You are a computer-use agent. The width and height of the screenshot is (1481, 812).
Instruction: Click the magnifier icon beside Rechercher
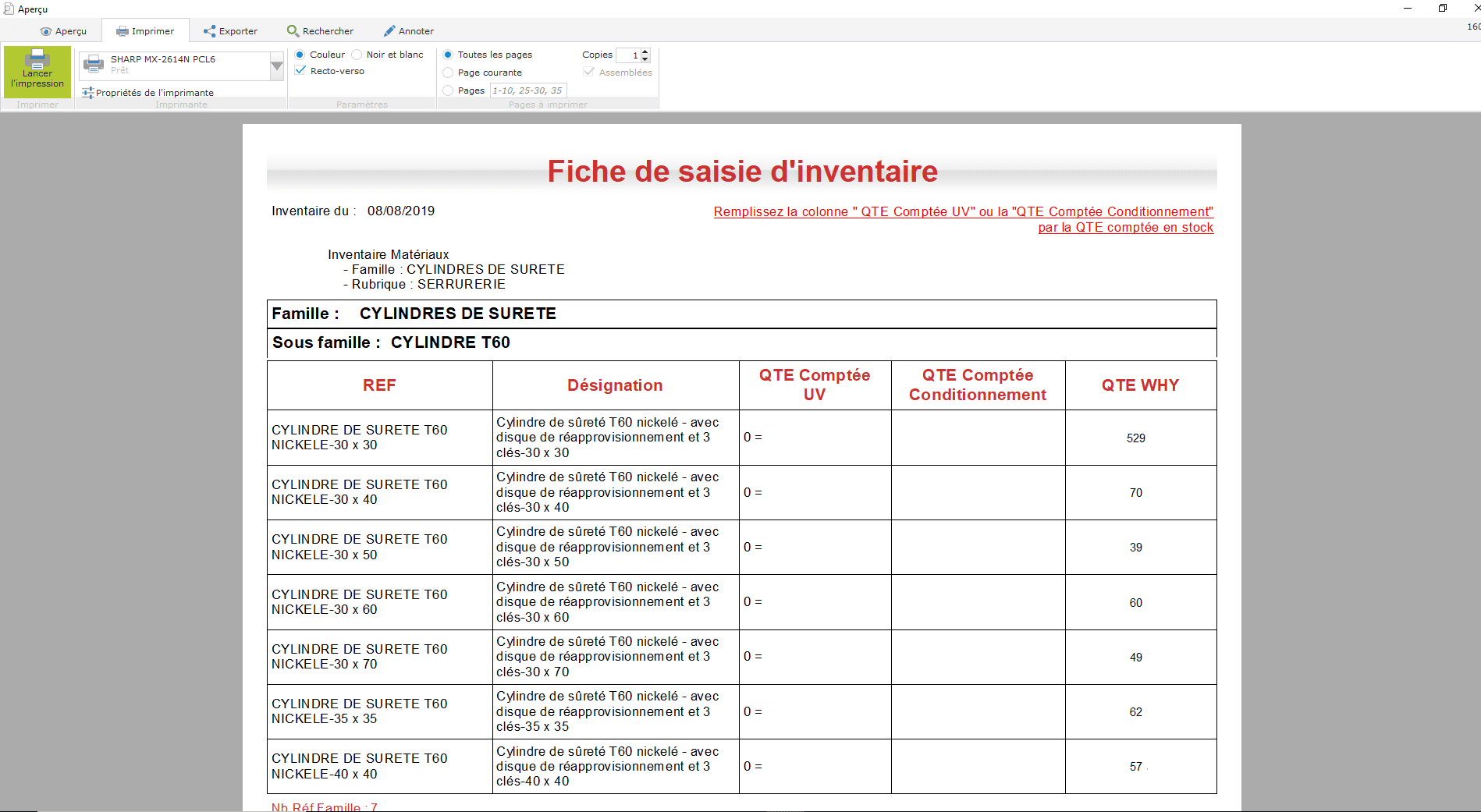[293, 31]
